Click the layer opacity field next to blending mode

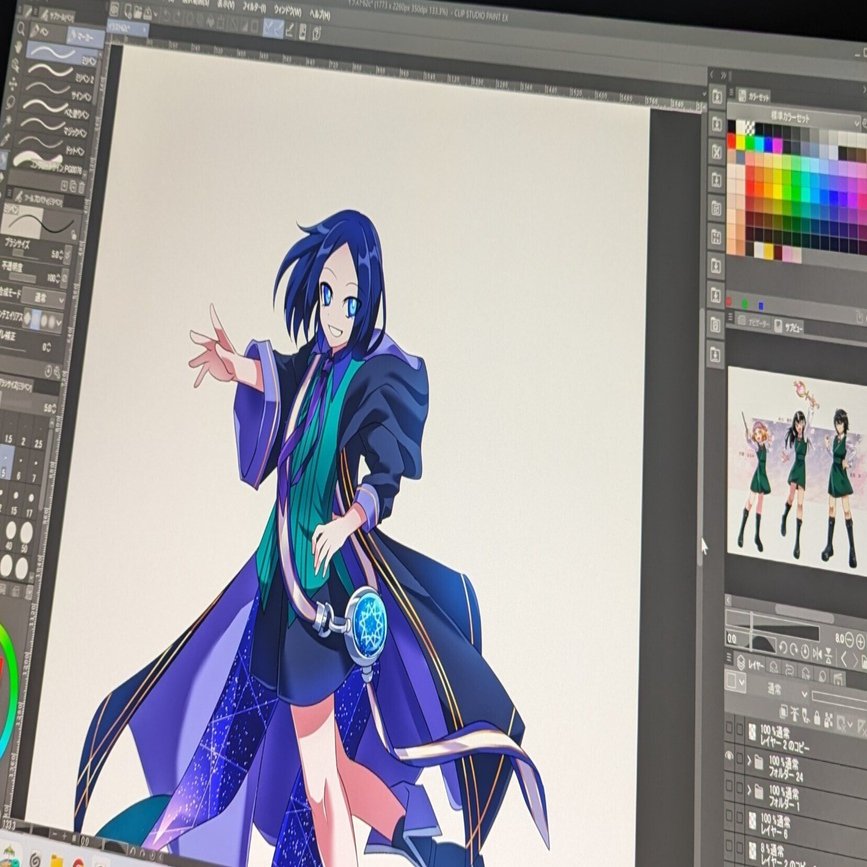point(839,701)
